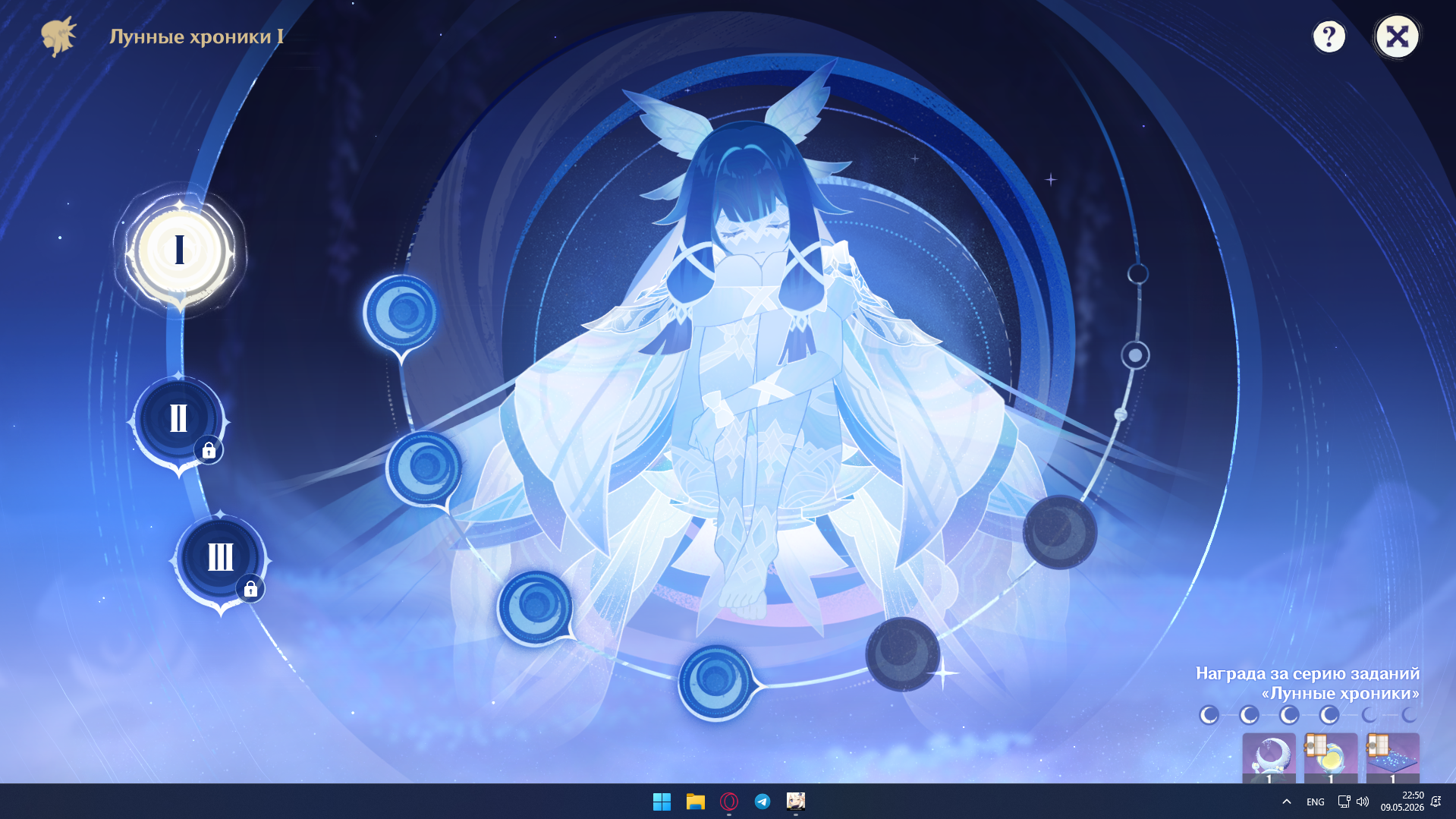Click the padlock on chapter III

click(250, 589)
